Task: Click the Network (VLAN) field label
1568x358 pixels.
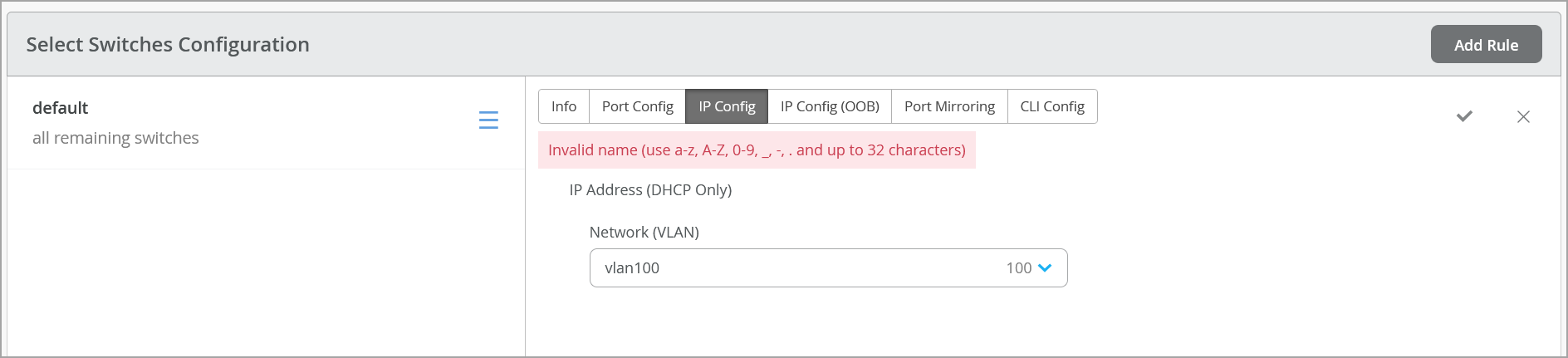Action: [644, 233]
